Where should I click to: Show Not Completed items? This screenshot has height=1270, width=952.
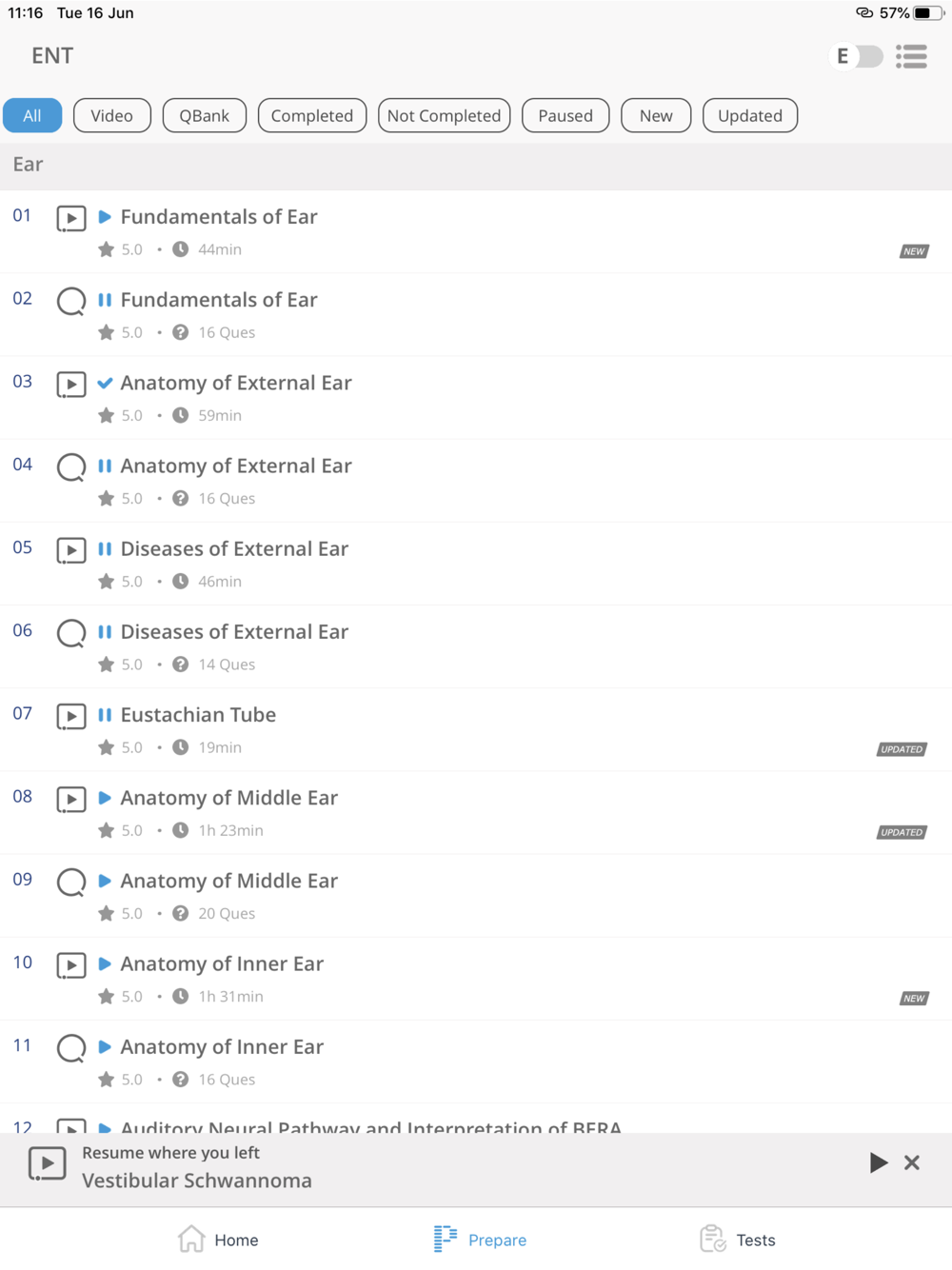pos(445,115)
